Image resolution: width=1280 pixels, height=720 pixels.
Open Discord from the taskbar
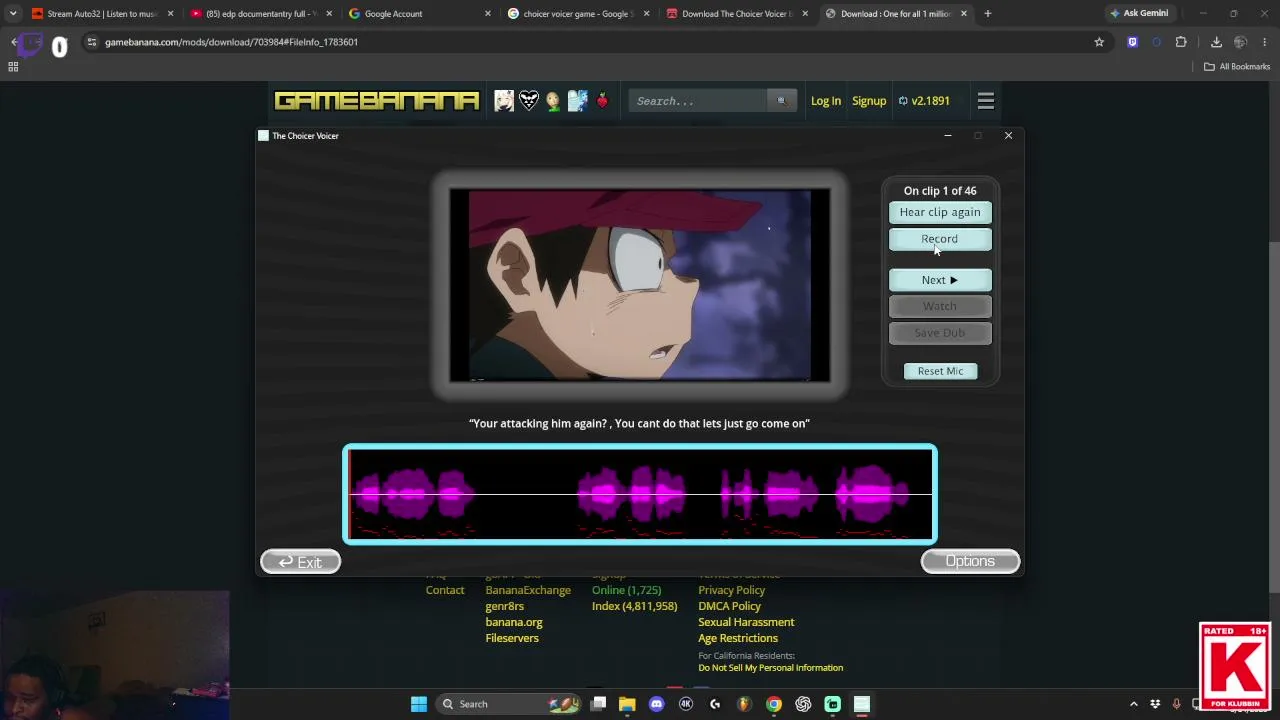point(656,704)
